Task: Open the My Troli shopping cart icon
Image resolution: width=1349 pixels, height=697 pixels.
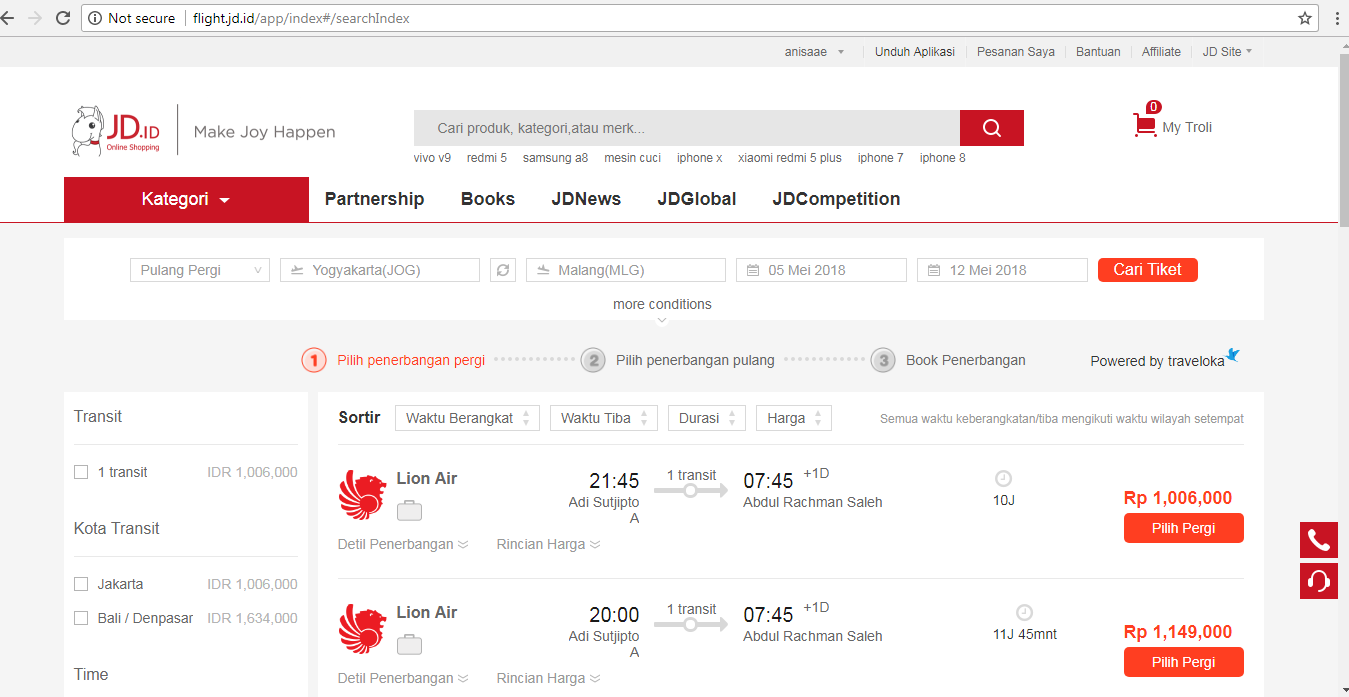Action: pos(1144,125)
